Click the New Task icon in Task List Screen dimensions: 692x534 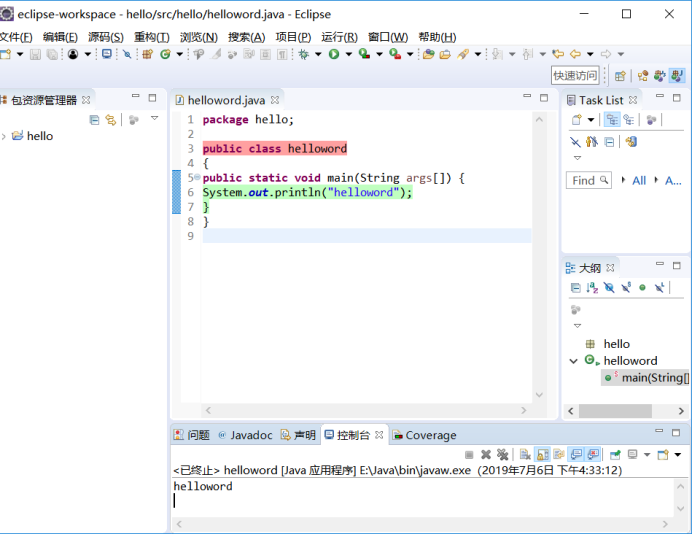577,119
